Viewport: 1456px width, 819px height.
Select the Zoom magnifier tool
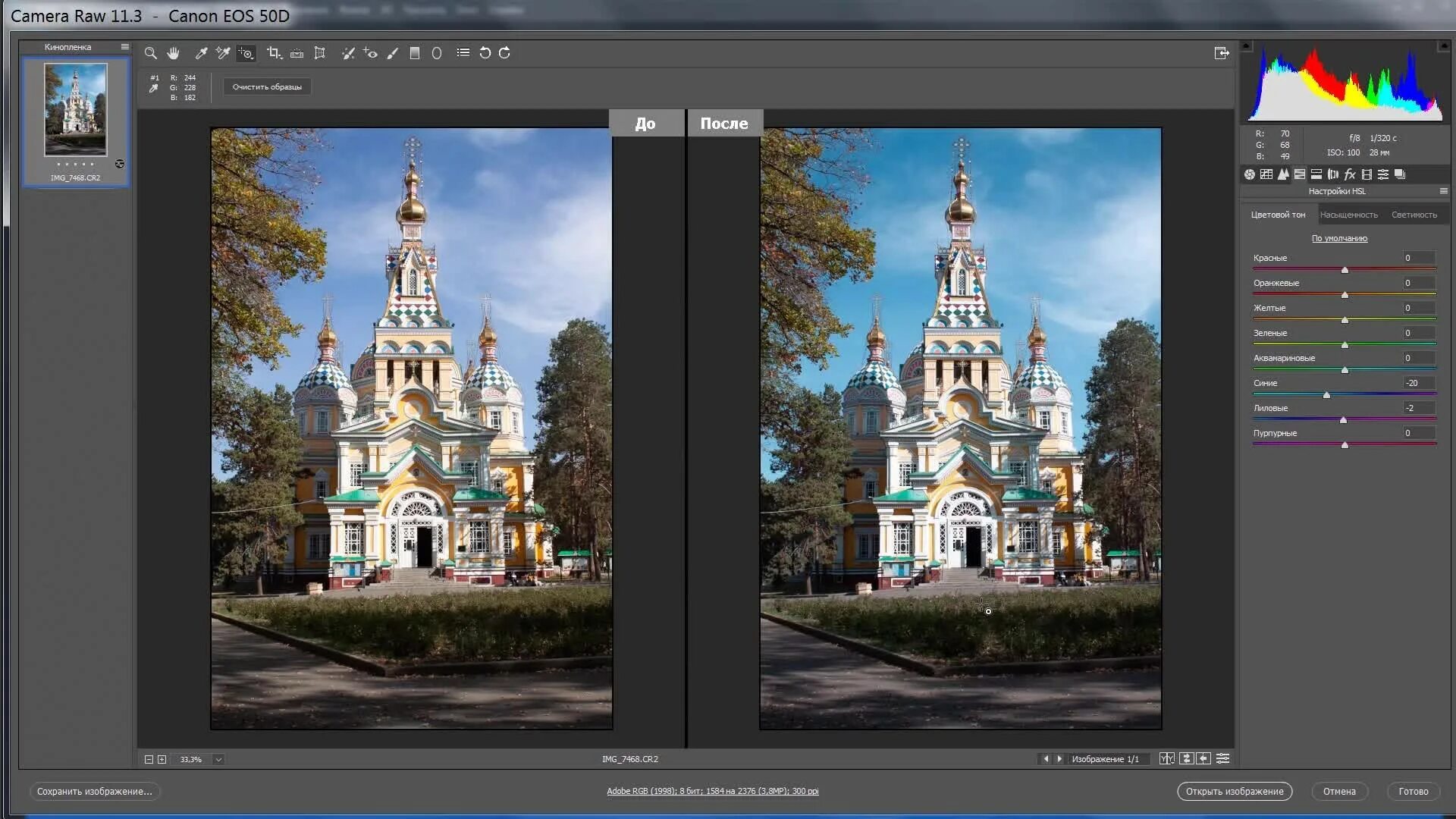pyautogui.click(x=150, y=53)
